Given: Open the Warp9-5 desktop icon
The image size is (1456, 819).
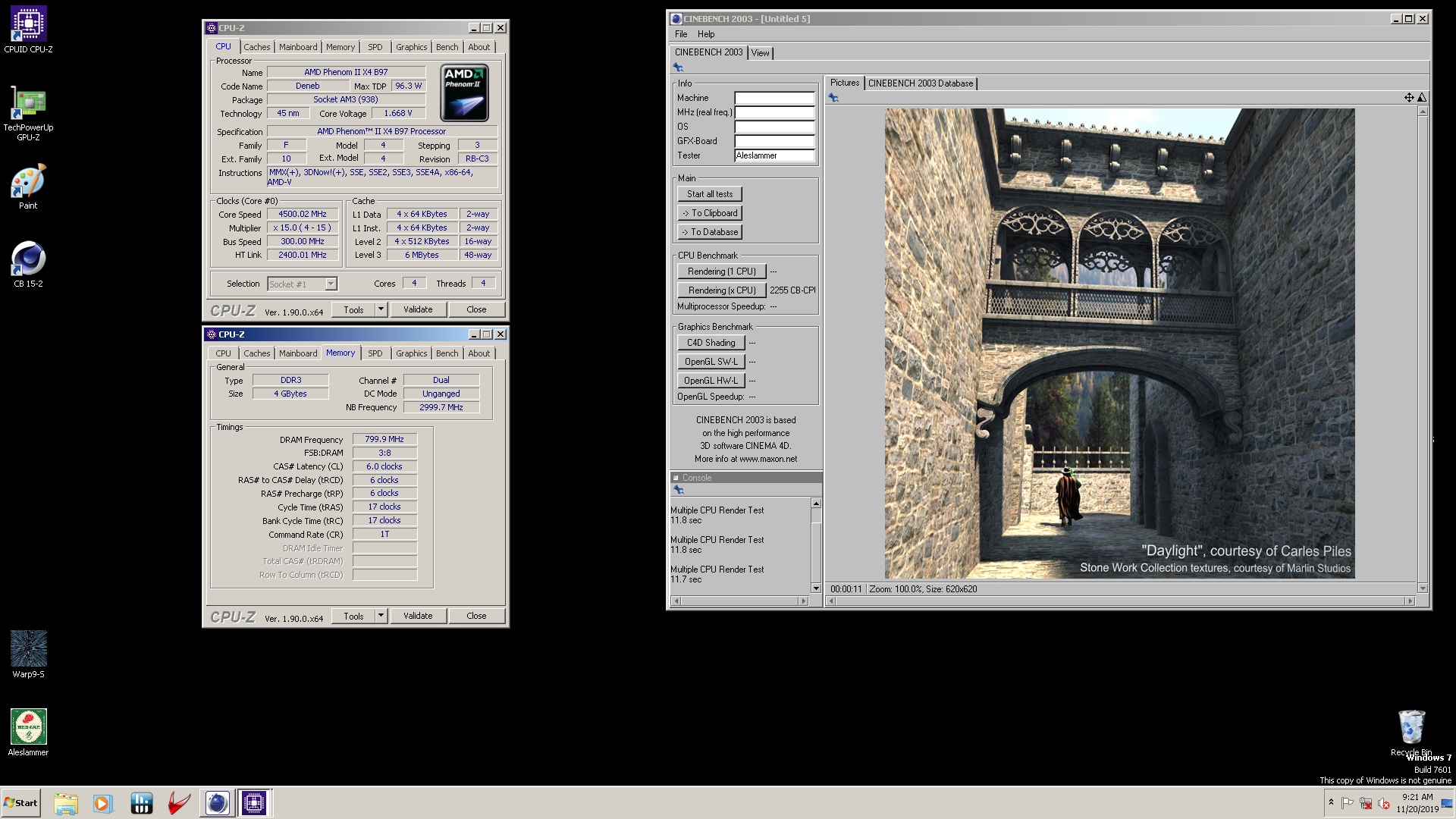Looking at the screenshot, I should point(28,654).
